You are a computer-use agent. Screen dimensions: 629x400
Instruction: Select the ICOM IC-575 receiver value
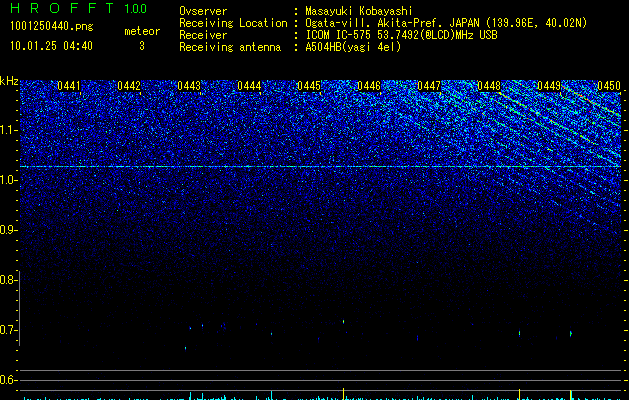point(401,35)
